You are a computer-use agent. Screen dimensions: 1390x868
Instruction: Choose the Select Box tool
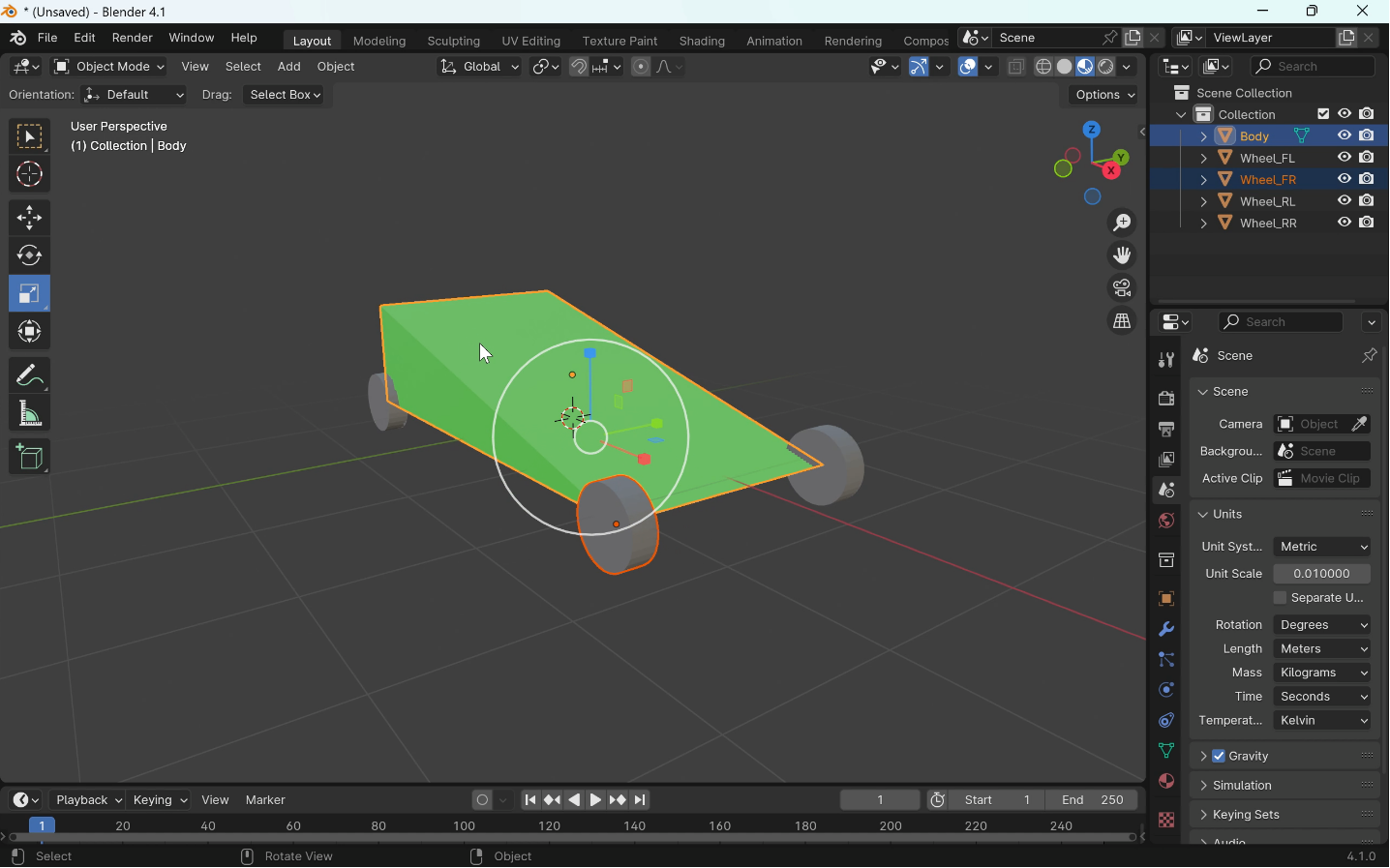coord(30,137)
